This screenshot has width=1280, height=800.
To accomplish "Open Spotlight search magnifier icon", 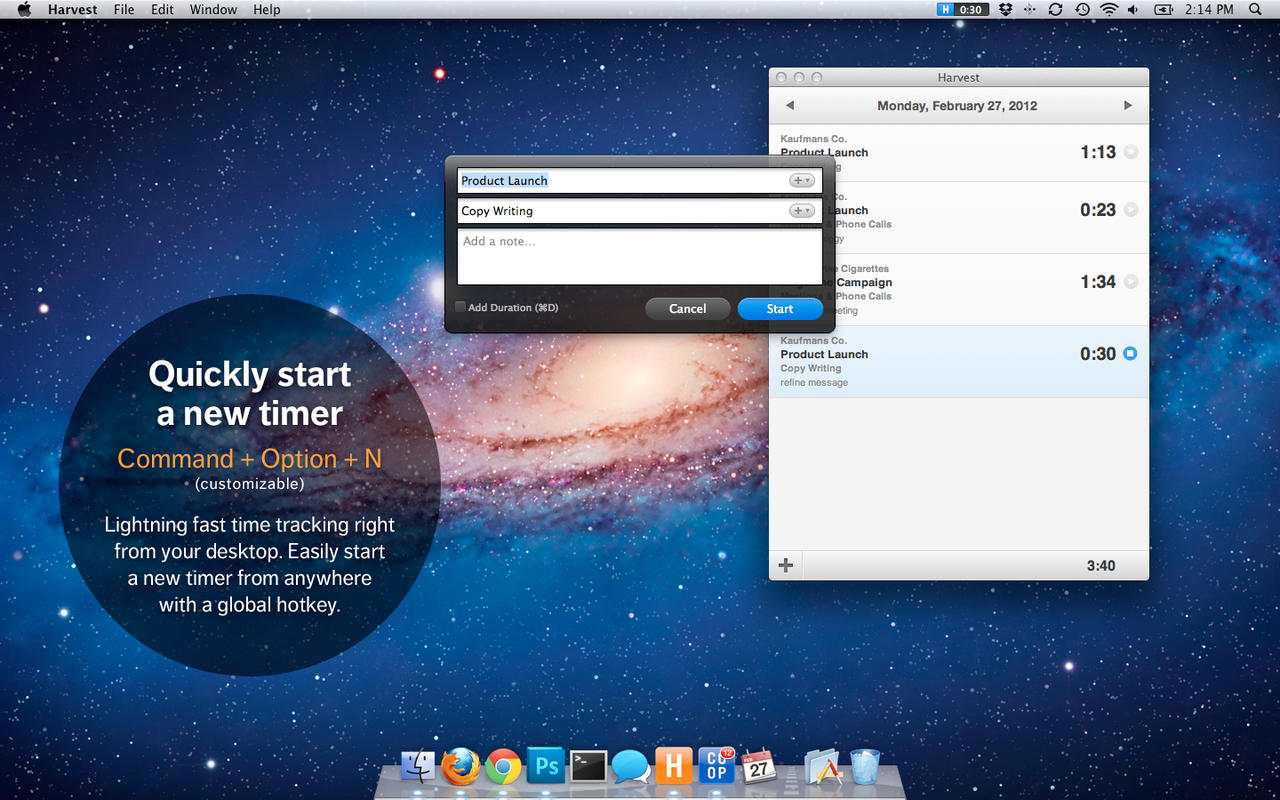I will [x=1255, y=9].
